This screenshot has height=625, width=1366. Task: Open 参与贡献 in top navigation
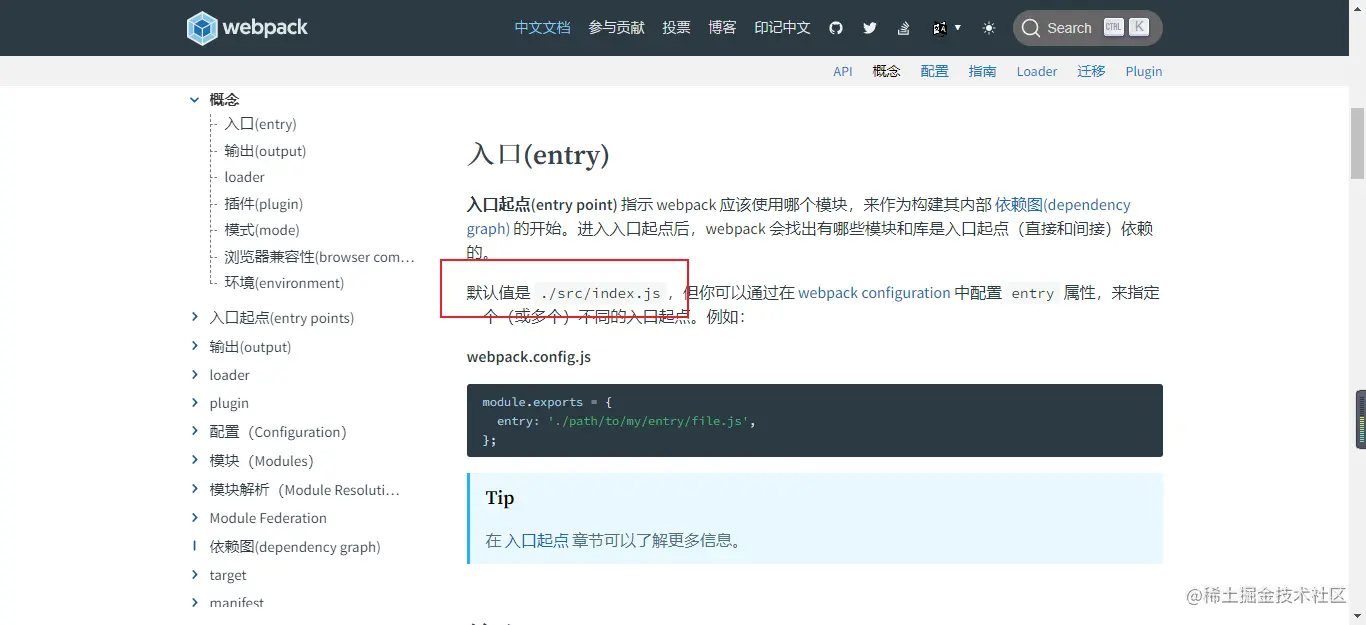coord(616,28)
